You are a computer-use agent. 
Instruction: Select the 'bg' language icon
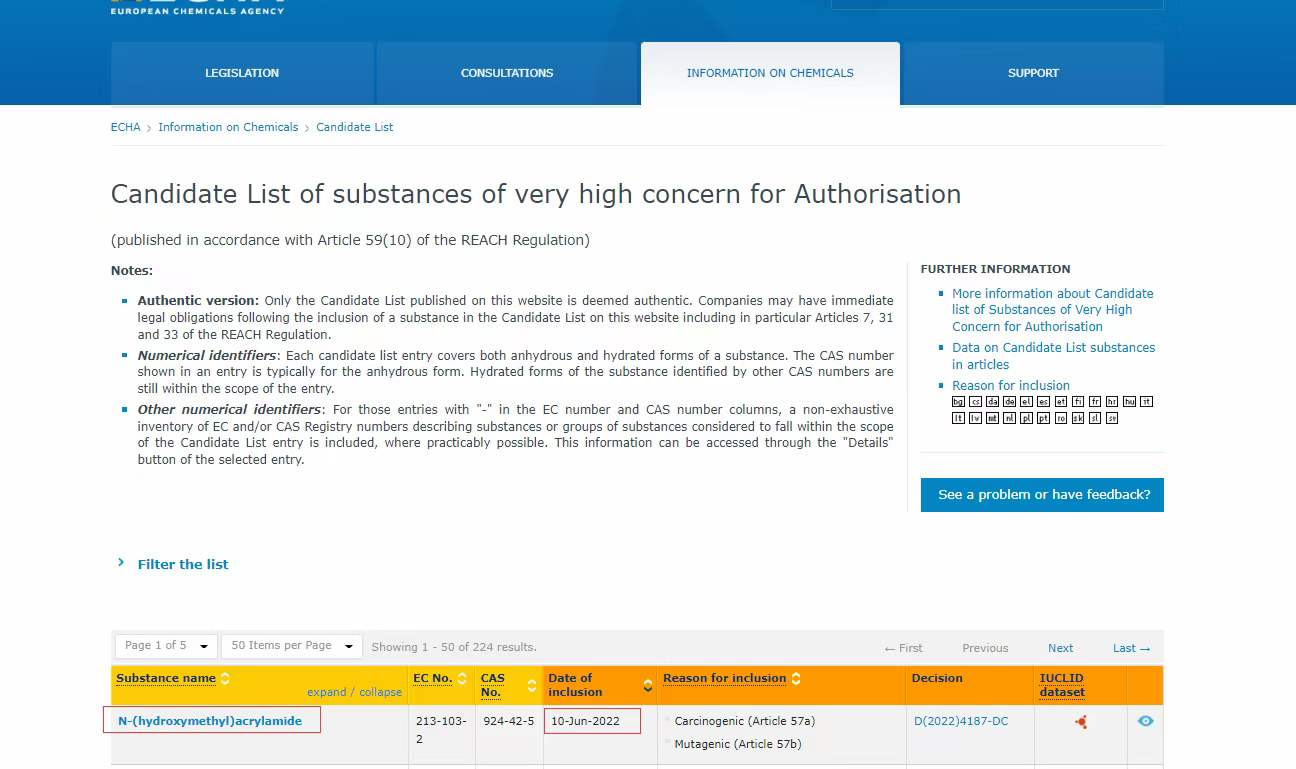[958, 402]
